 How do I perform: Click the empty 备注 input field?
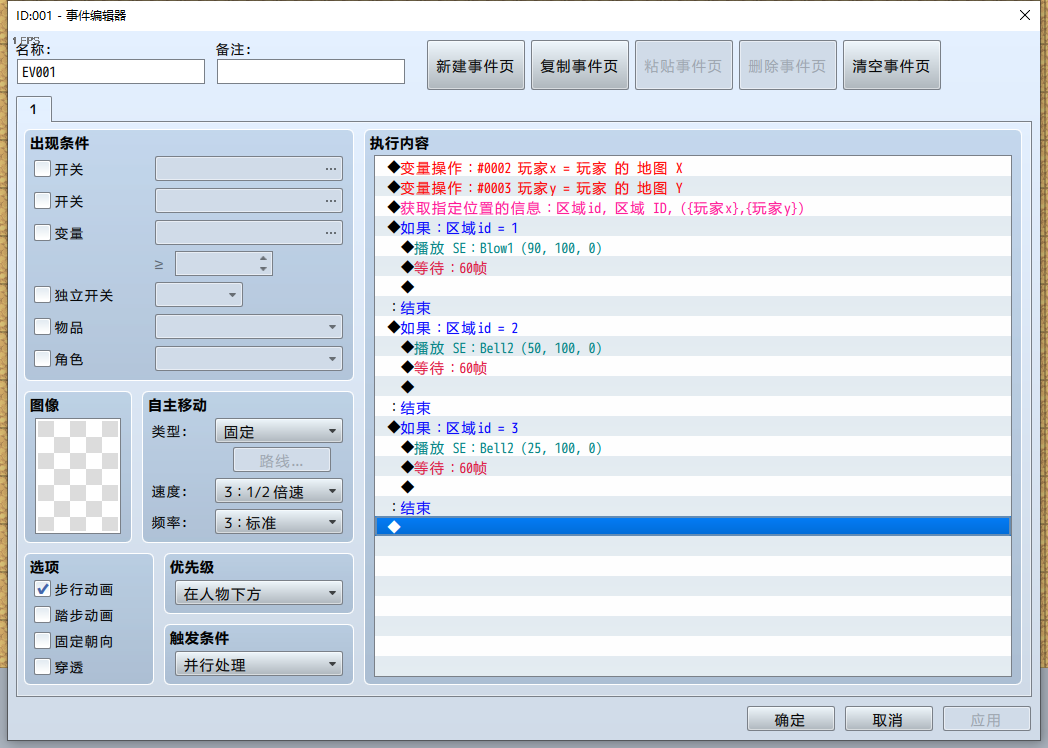click(311, 72)
